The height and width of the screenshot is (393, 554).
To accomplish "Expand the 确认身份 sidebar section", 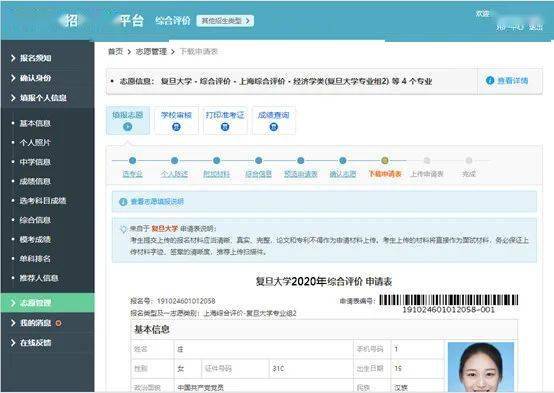I will point(35,78).
